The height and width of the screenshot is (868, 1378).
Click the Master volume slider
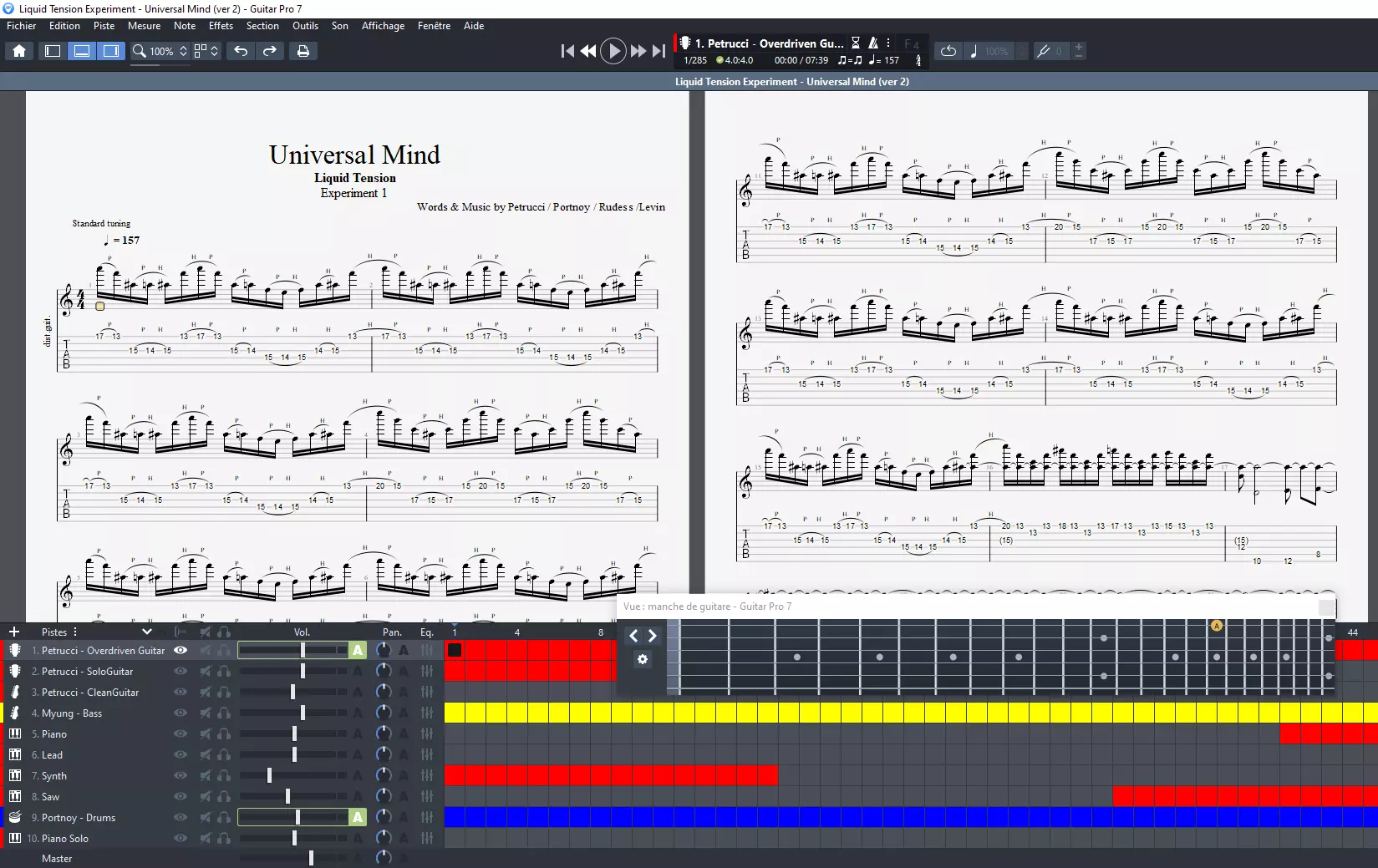point(293,858)
